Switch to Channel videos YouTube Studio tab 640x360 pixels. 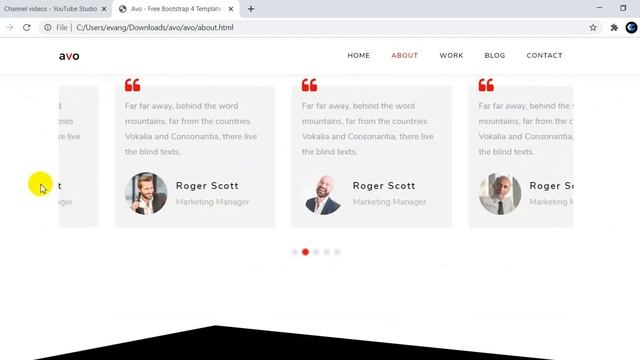[55, 9]
